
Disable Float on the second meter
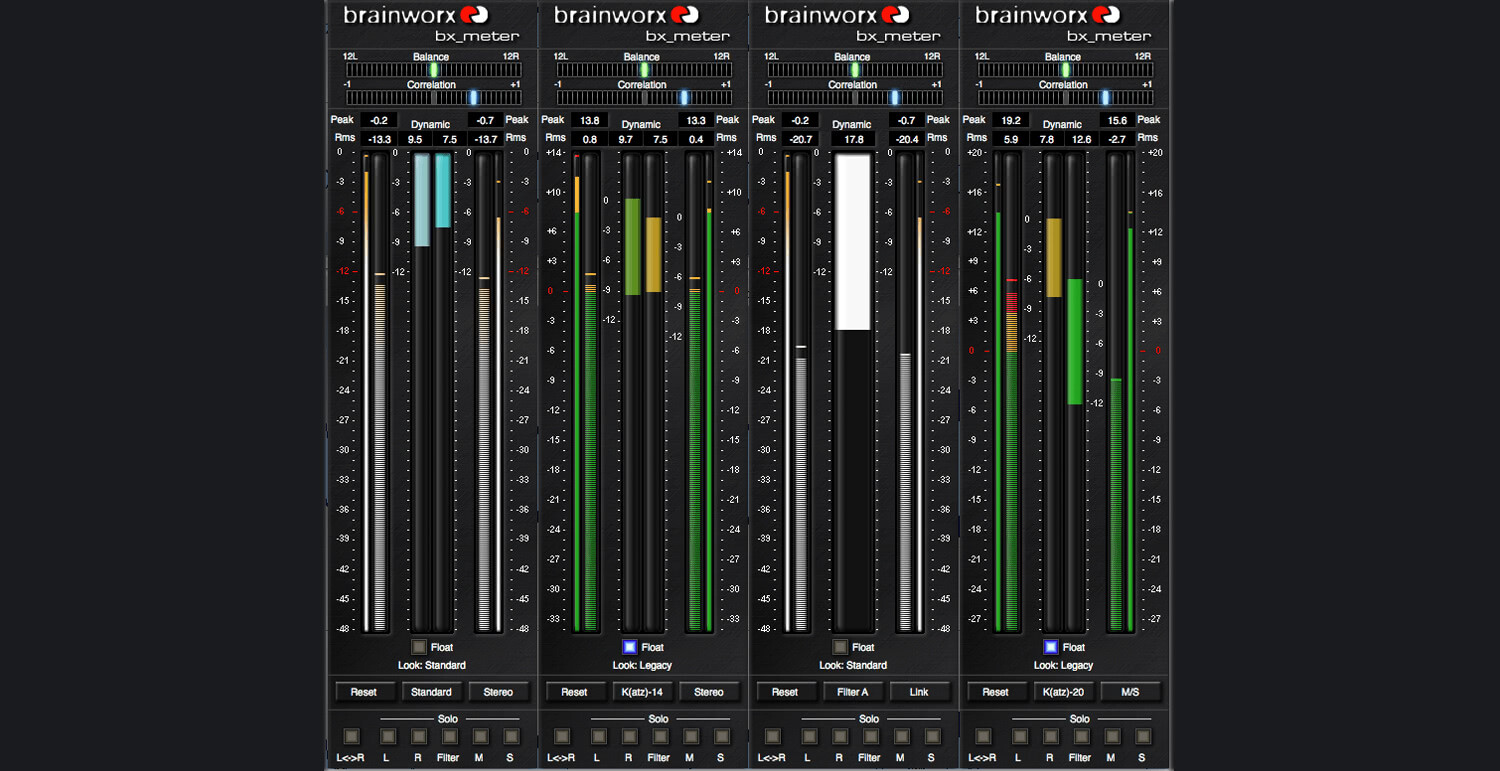tap(628, 647)
